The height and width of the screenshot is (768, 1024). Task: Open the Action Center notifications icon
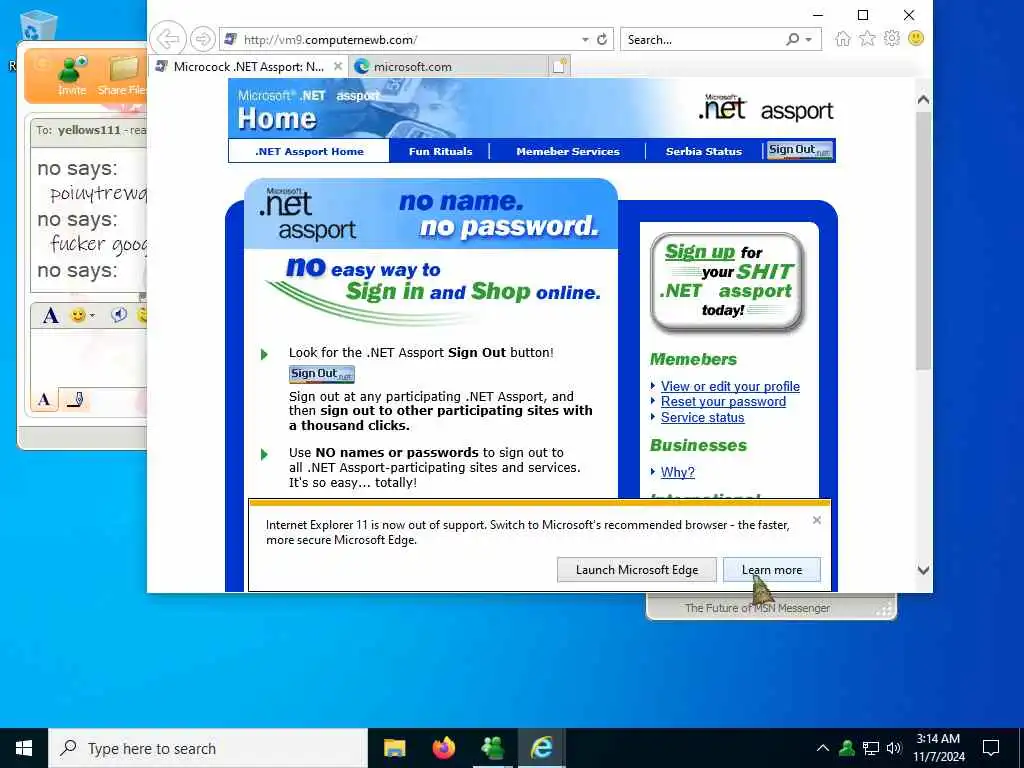[x=991, y=748]
